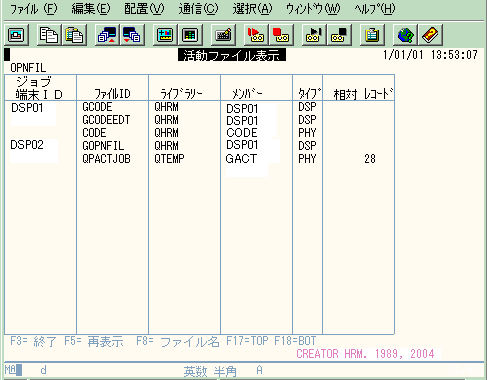Open the 通信(C) menu
Viewport: 487px width, 380px height.
(198, 9)
